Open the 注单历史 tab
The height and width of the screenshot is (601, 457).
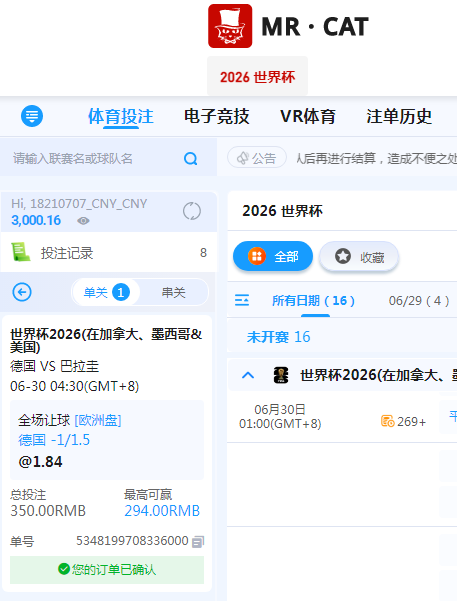(x=399, y=117)
